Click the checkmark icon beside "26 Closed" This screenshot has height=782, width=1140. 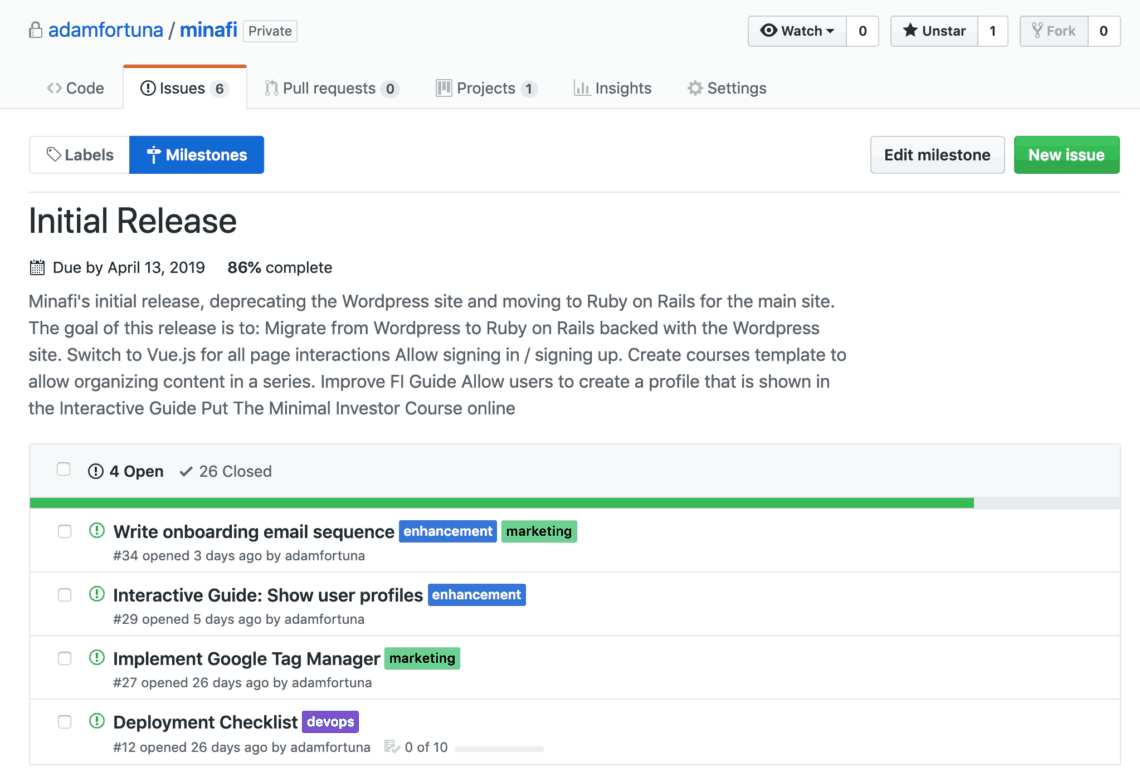[186, 471]
